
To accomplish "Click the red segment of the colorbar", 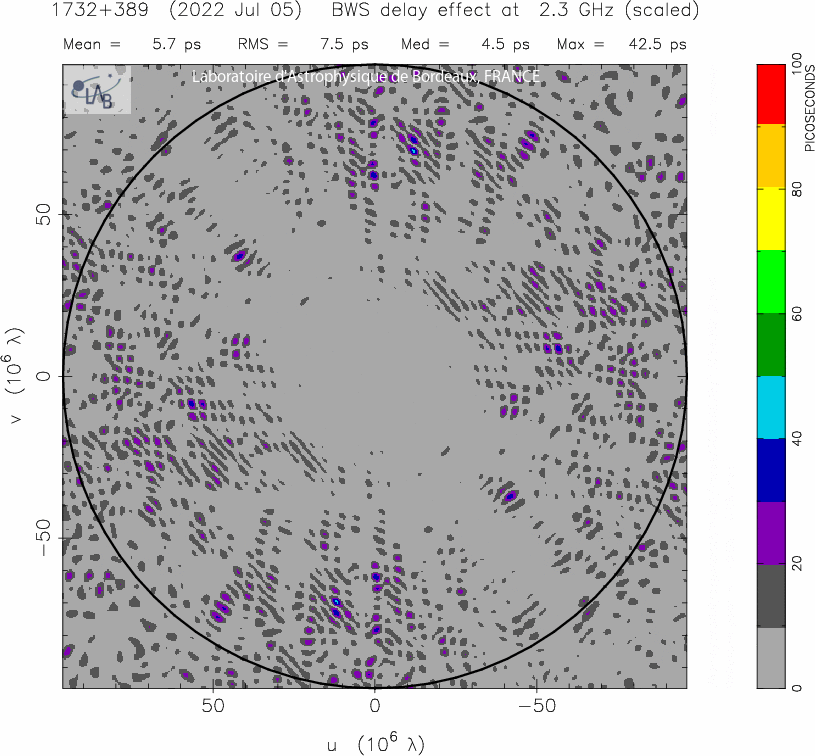I will point(770,94).
